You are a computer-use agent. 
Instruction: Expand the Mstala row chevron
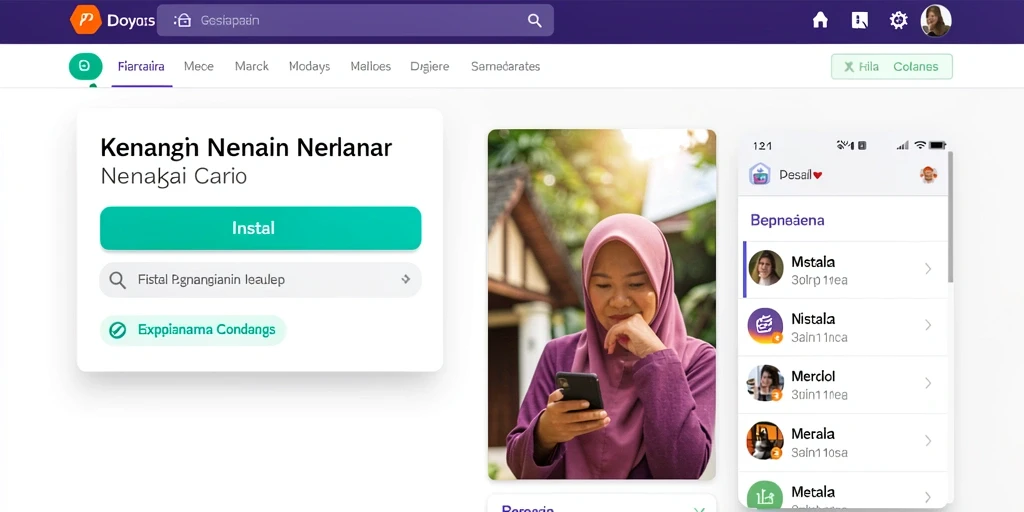click(928, 268)
